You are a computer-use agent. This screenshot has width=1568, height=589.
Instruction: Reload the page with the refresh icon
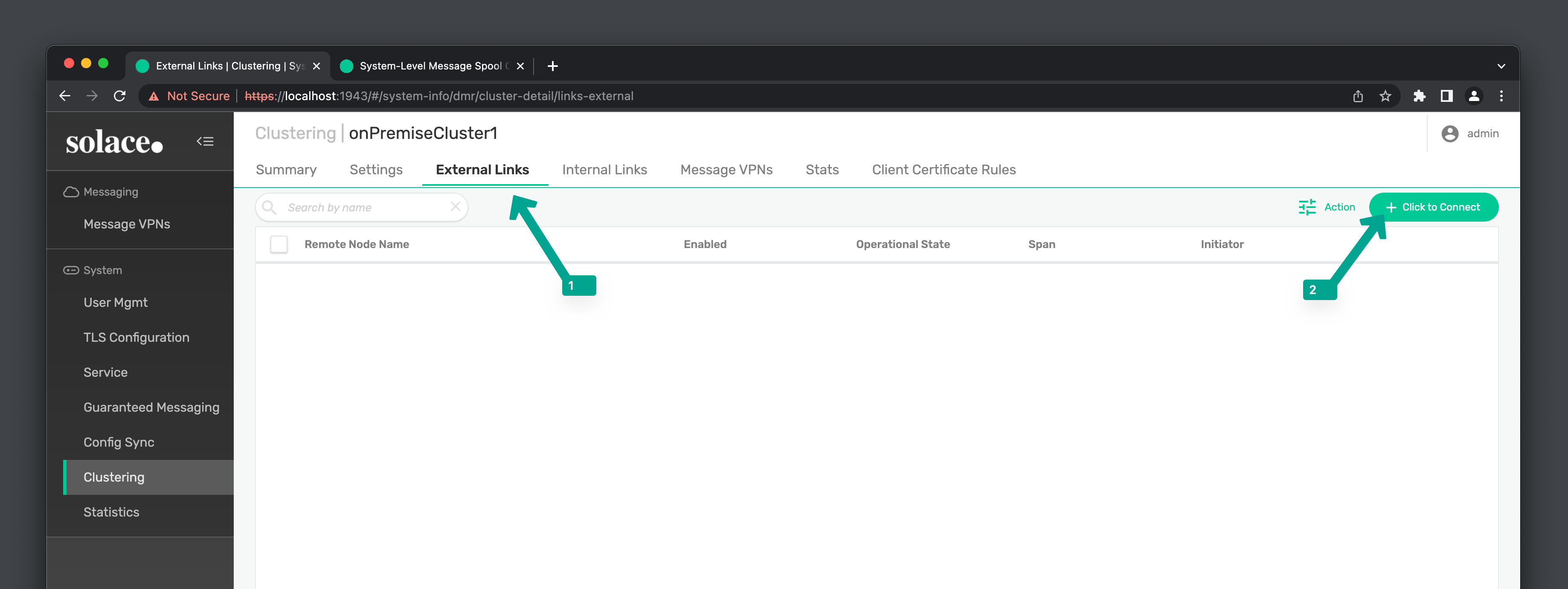[x=119, y=95]
